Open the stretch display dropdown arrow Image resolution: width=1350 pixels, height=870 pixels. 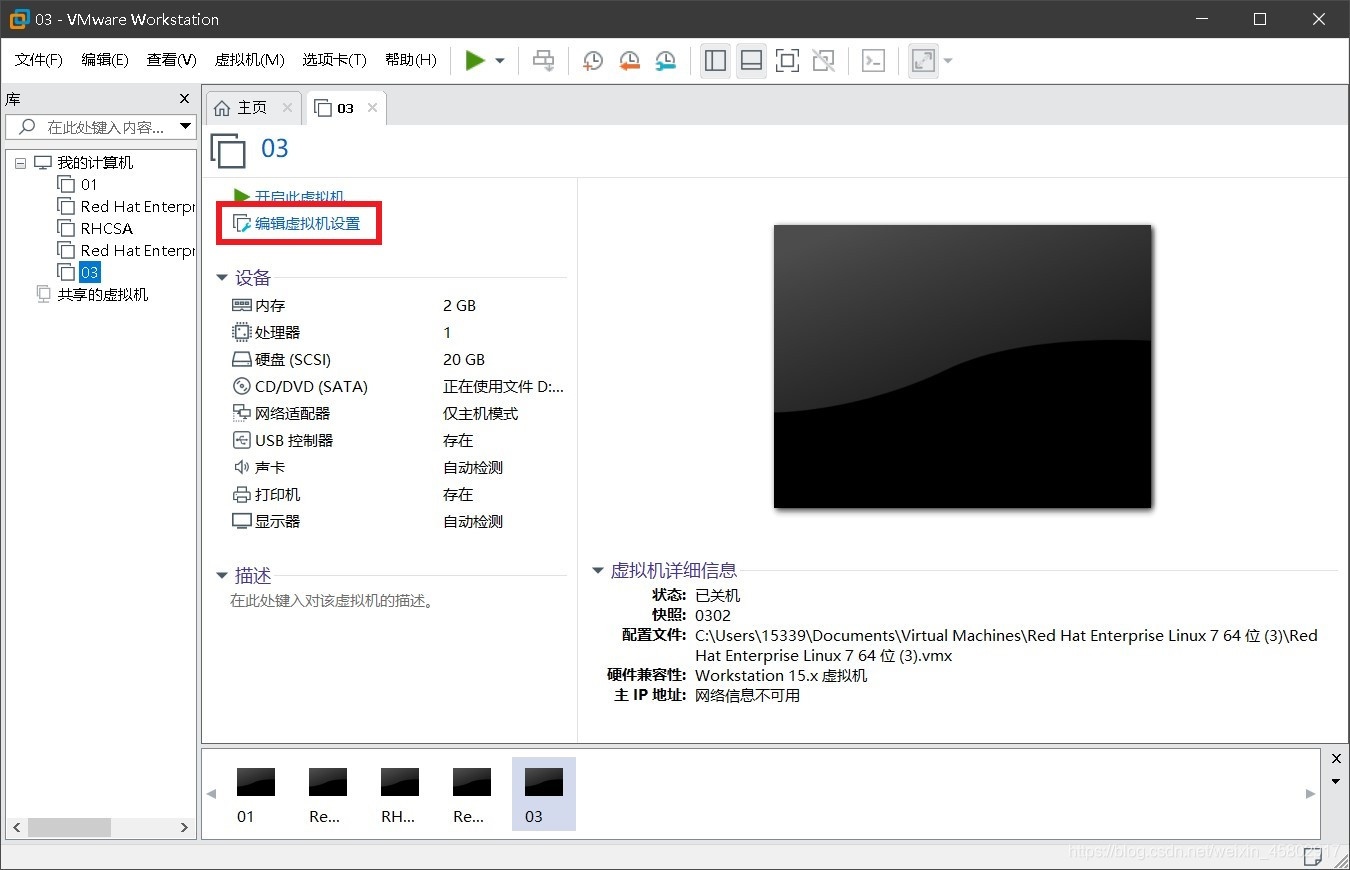[x=948, y=61]
